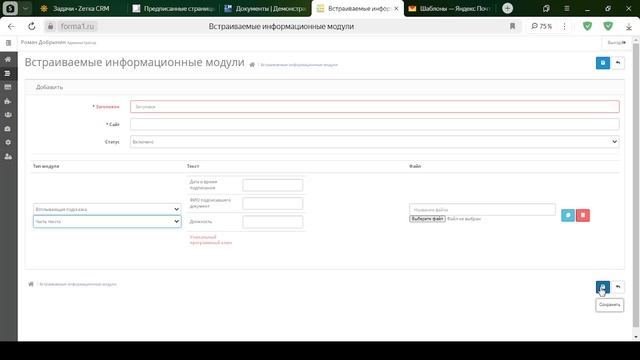
Task: Switch to the Документы | Демонстра… tab
Action: pyautogui.click(x=265, y=8)
